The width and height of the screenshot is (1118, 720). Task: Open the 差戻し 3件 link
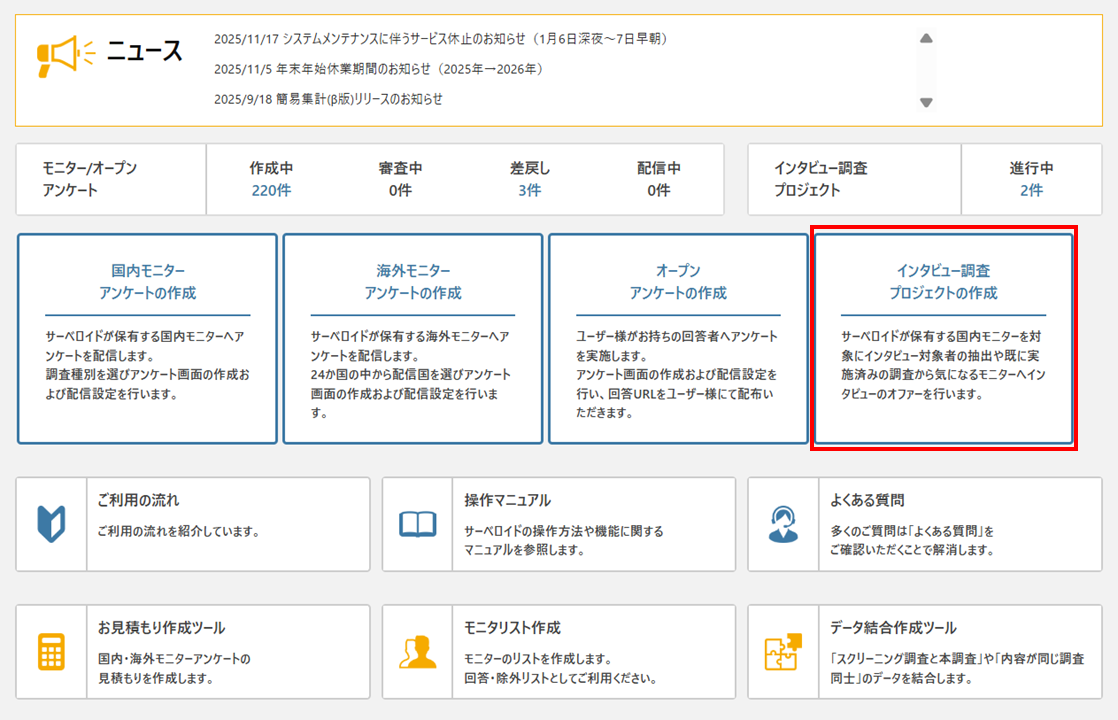tap(529, 190)
